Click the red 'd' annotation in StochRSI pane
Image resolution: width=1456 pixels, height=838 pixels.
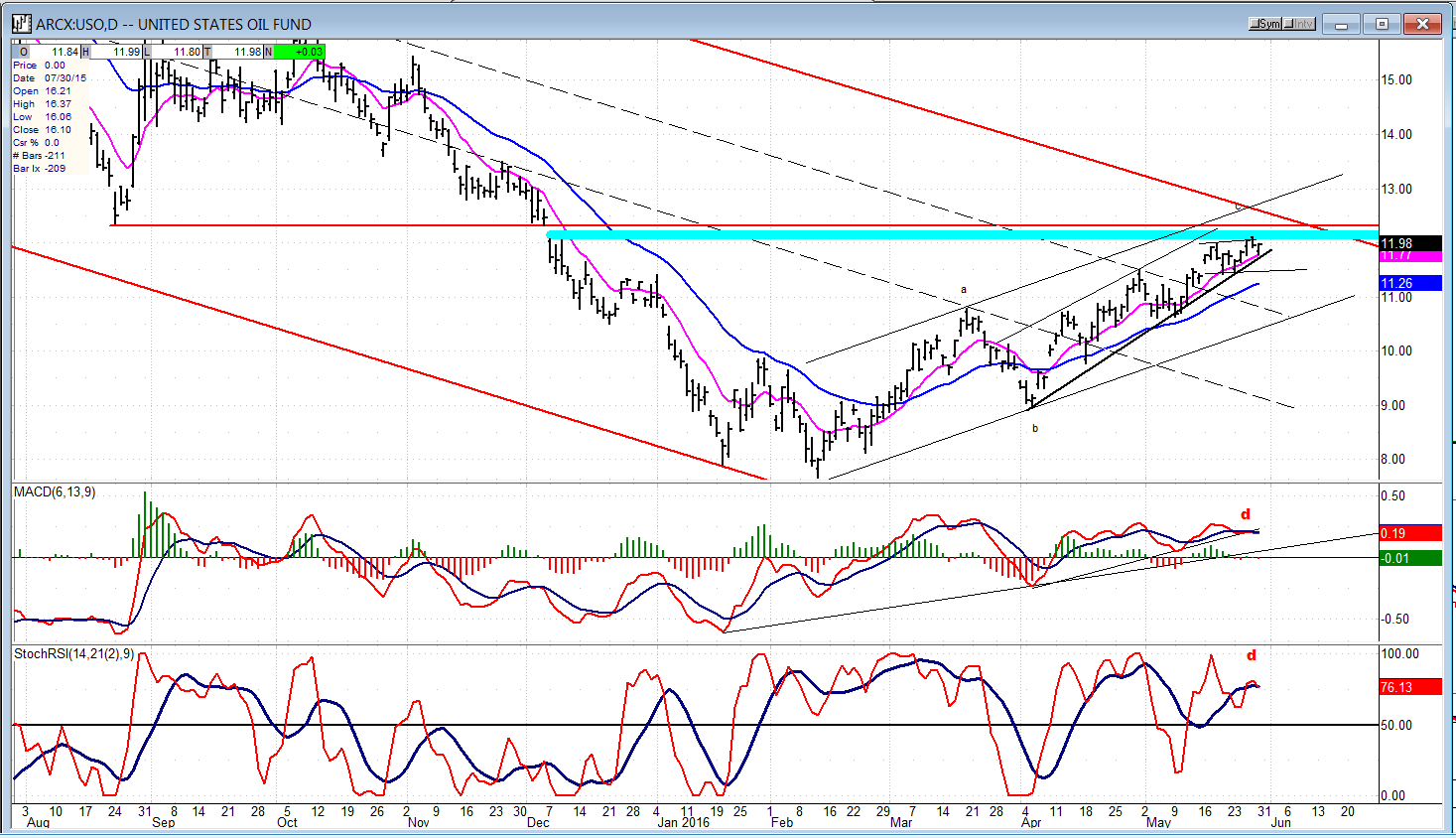click(1252, 655)
